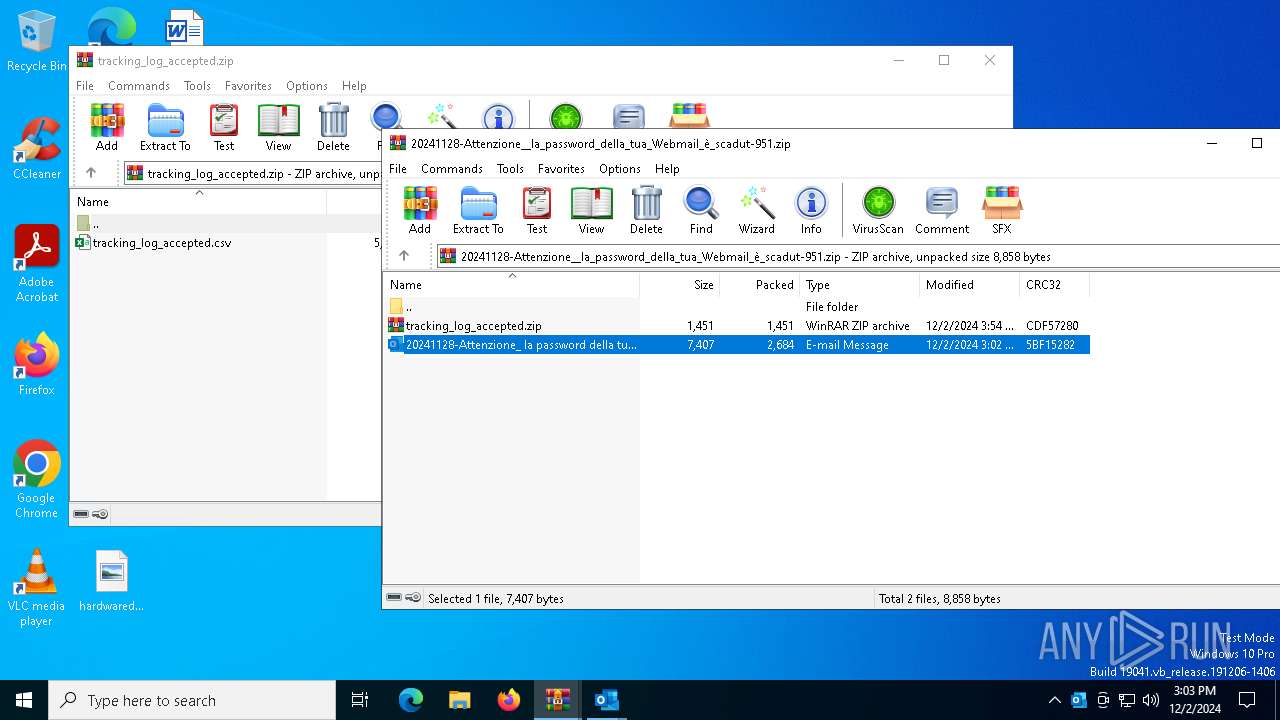Screen dimensions: 1280x720
Task: Click the back window status bar drive icon
Action: pos(81,514)
